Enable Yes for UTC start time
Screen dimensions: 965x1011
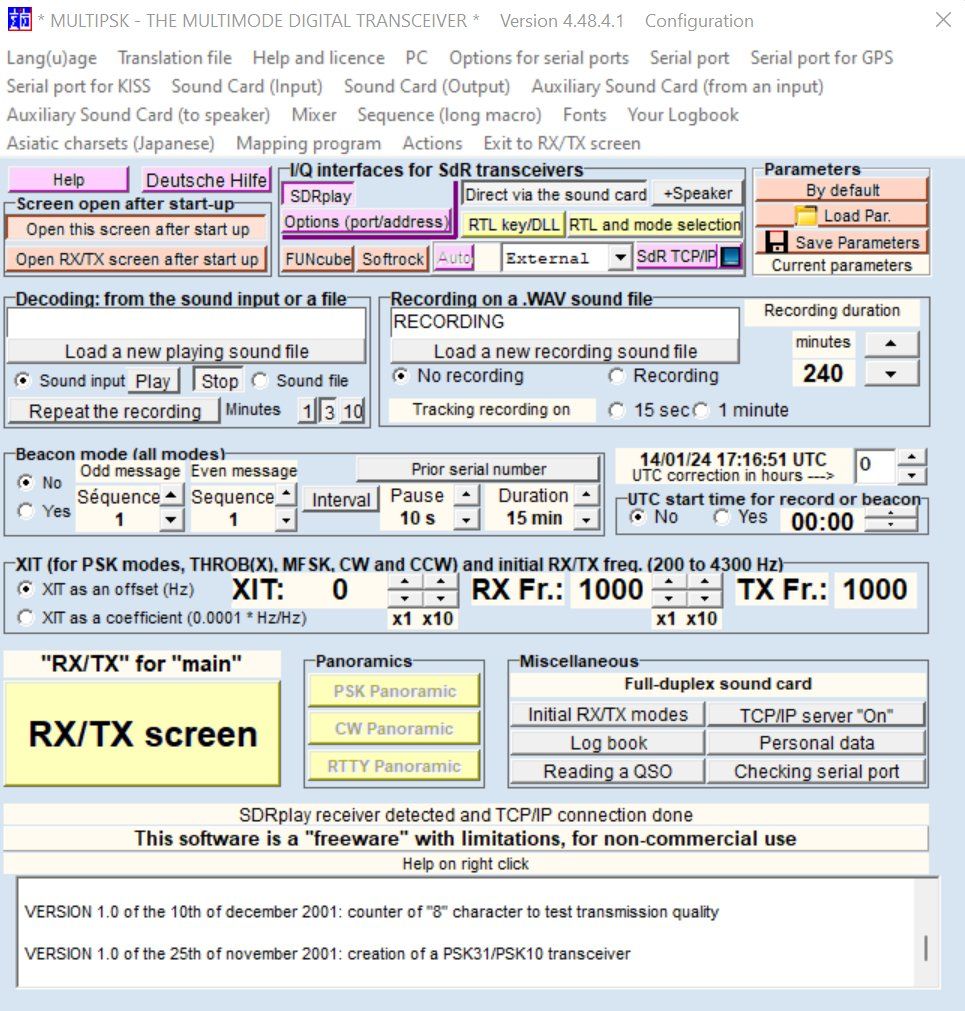click(x=721, y=516)
